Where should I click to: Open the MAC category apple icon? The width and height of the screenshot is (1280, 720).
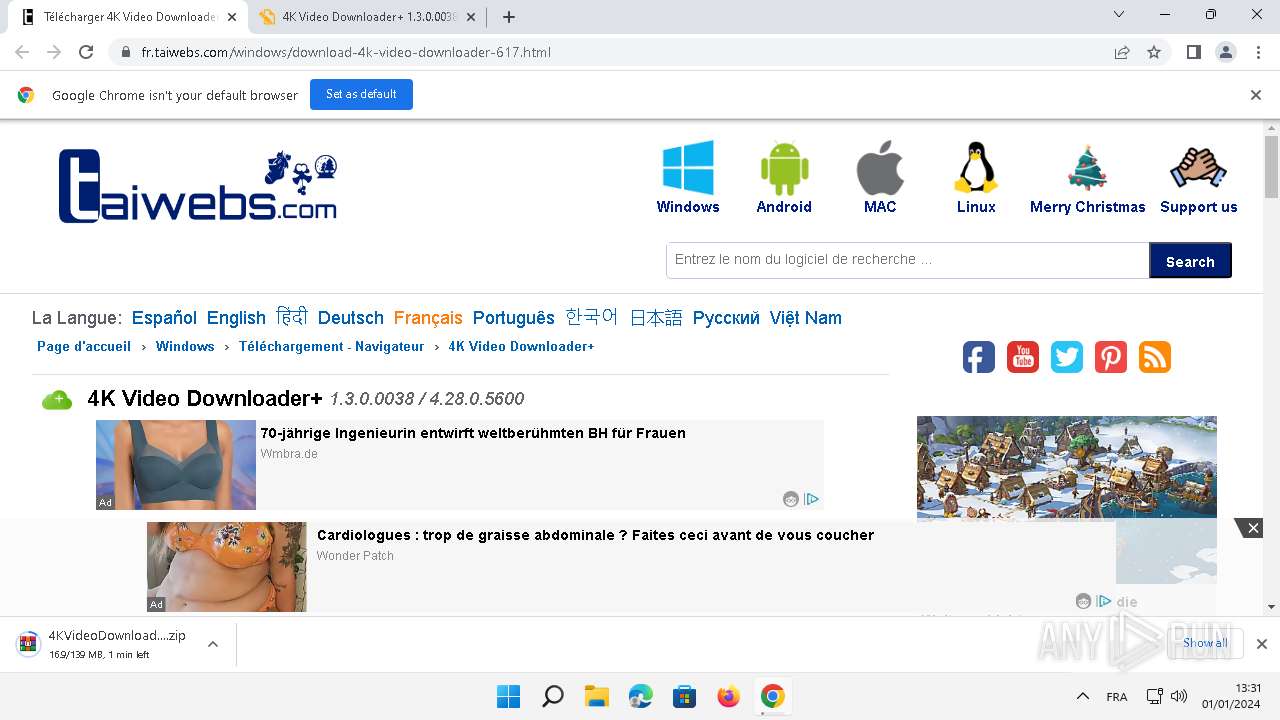880,168
